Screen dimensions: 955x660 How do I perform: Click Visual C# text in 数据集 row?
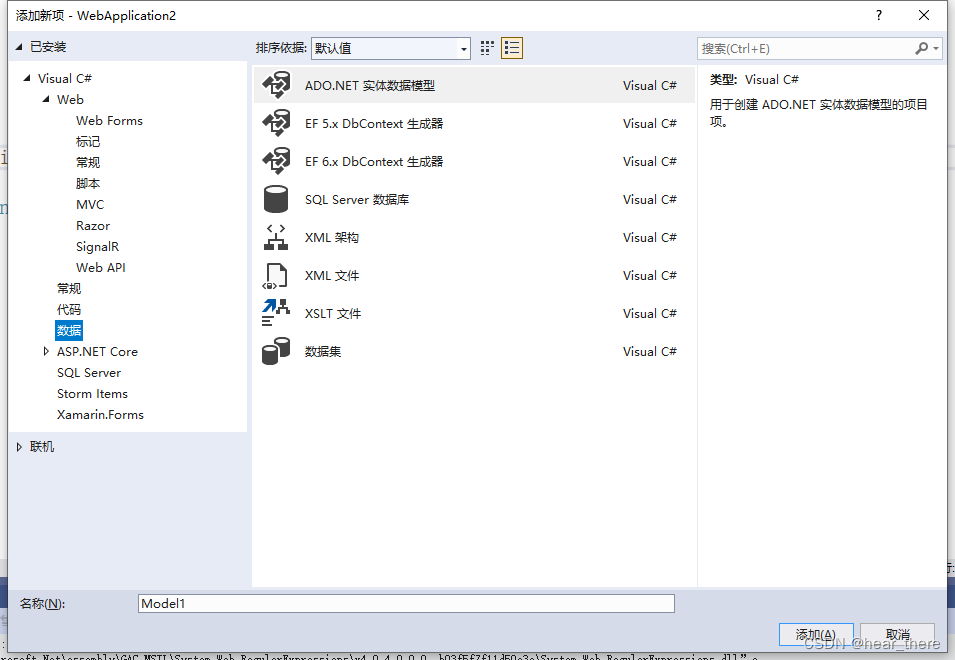(649, 351)
